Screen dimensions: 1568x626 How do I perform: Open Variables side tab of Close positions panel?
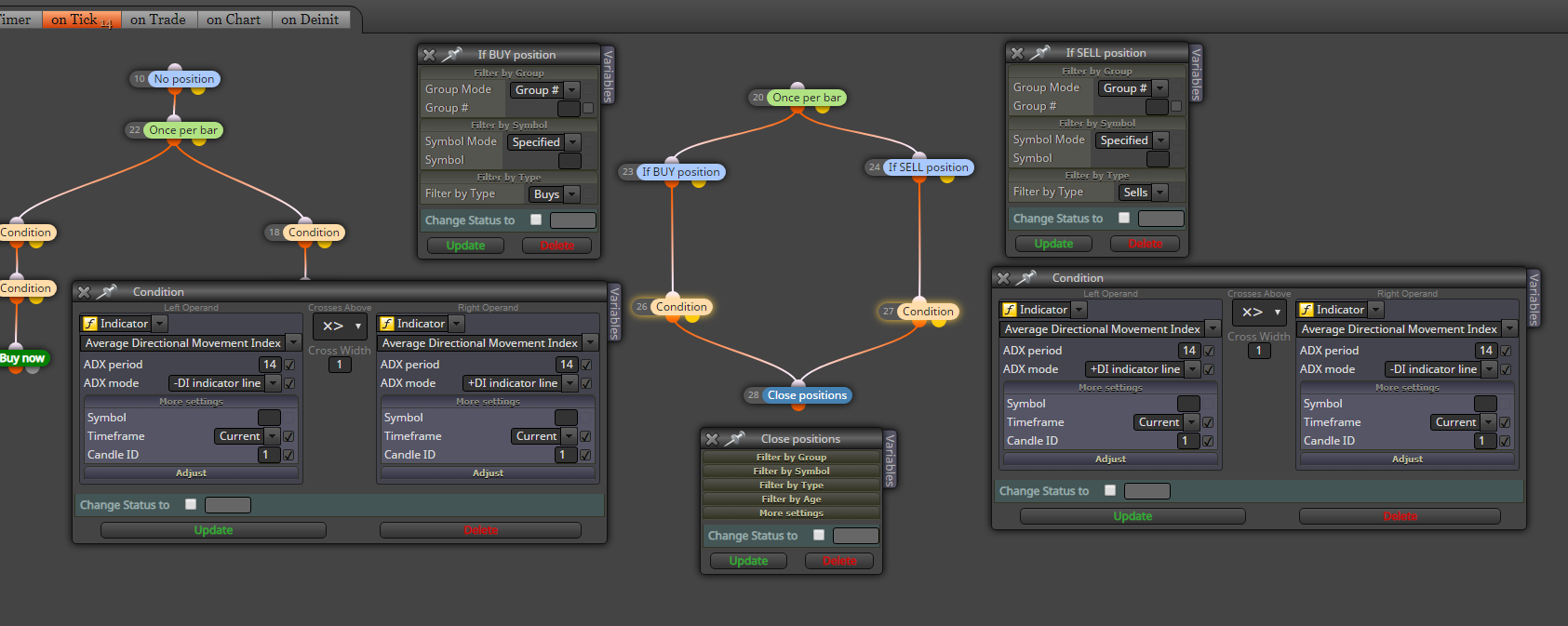pyautogui.click(x=891, y=460)
